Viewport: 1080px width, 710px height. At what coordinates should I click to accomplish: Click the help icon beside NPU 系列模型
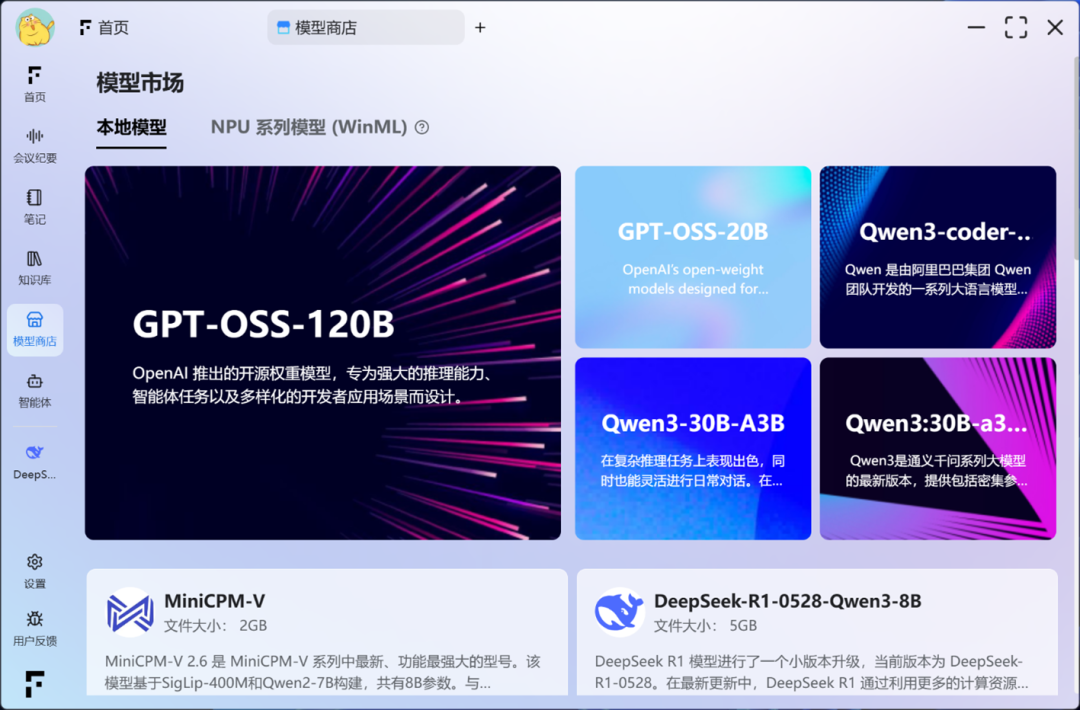point(422,127)
